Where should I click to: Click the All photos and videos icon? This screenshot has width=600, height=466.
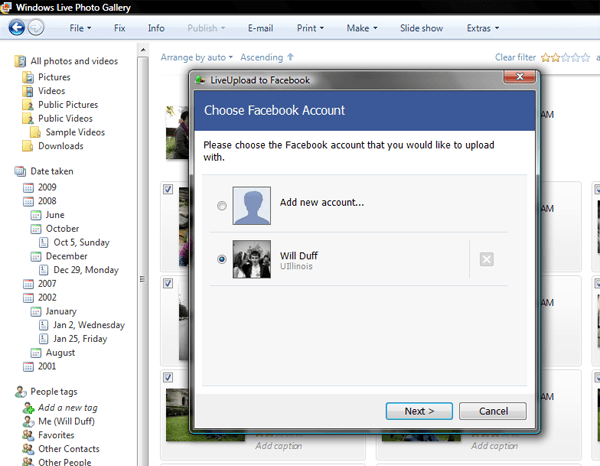click(20, 61)
